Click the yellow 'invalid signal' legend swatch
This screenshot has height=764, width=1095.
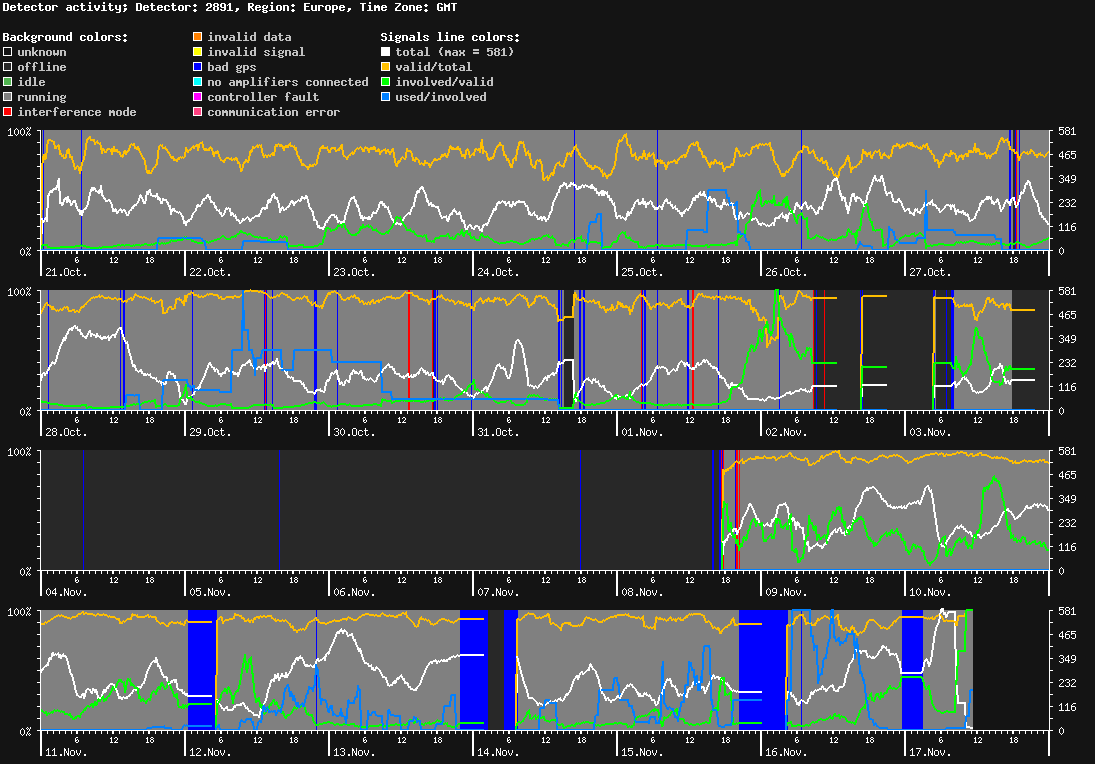pos(197,51)
